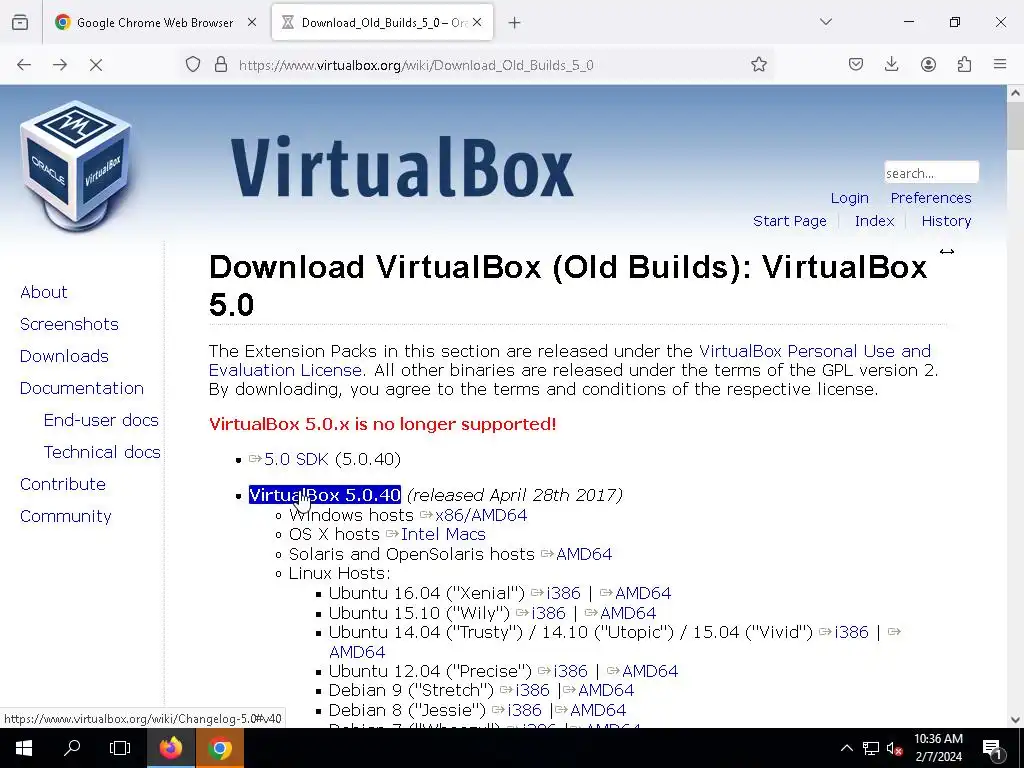Image resolution: width=1024 pixels, height=768 pixels.
Task: Open Contribute in the sidebar
Action: point(63,484)
